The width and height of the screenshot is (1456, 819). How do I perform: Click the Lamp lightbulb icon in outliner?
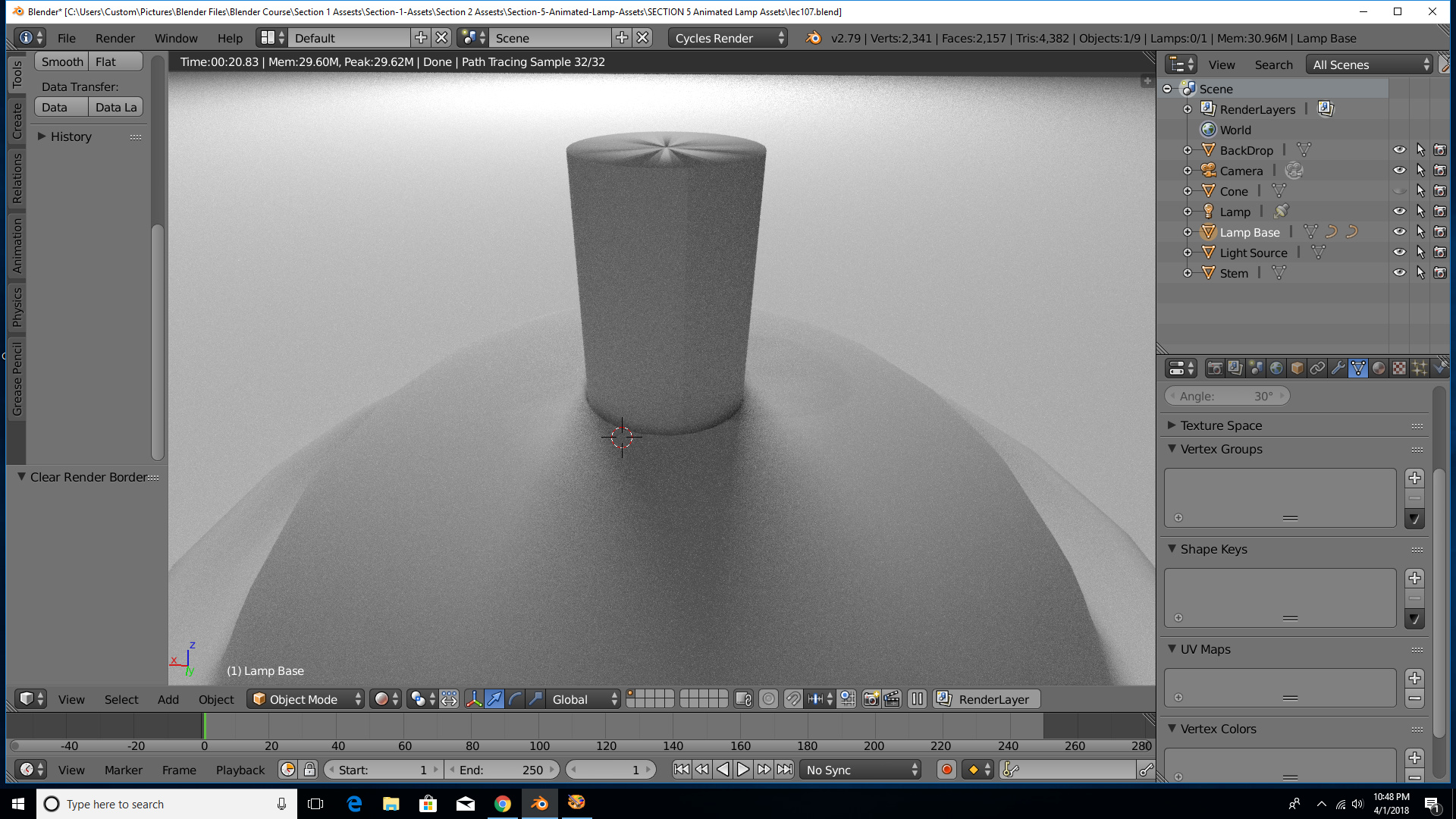1208,212
